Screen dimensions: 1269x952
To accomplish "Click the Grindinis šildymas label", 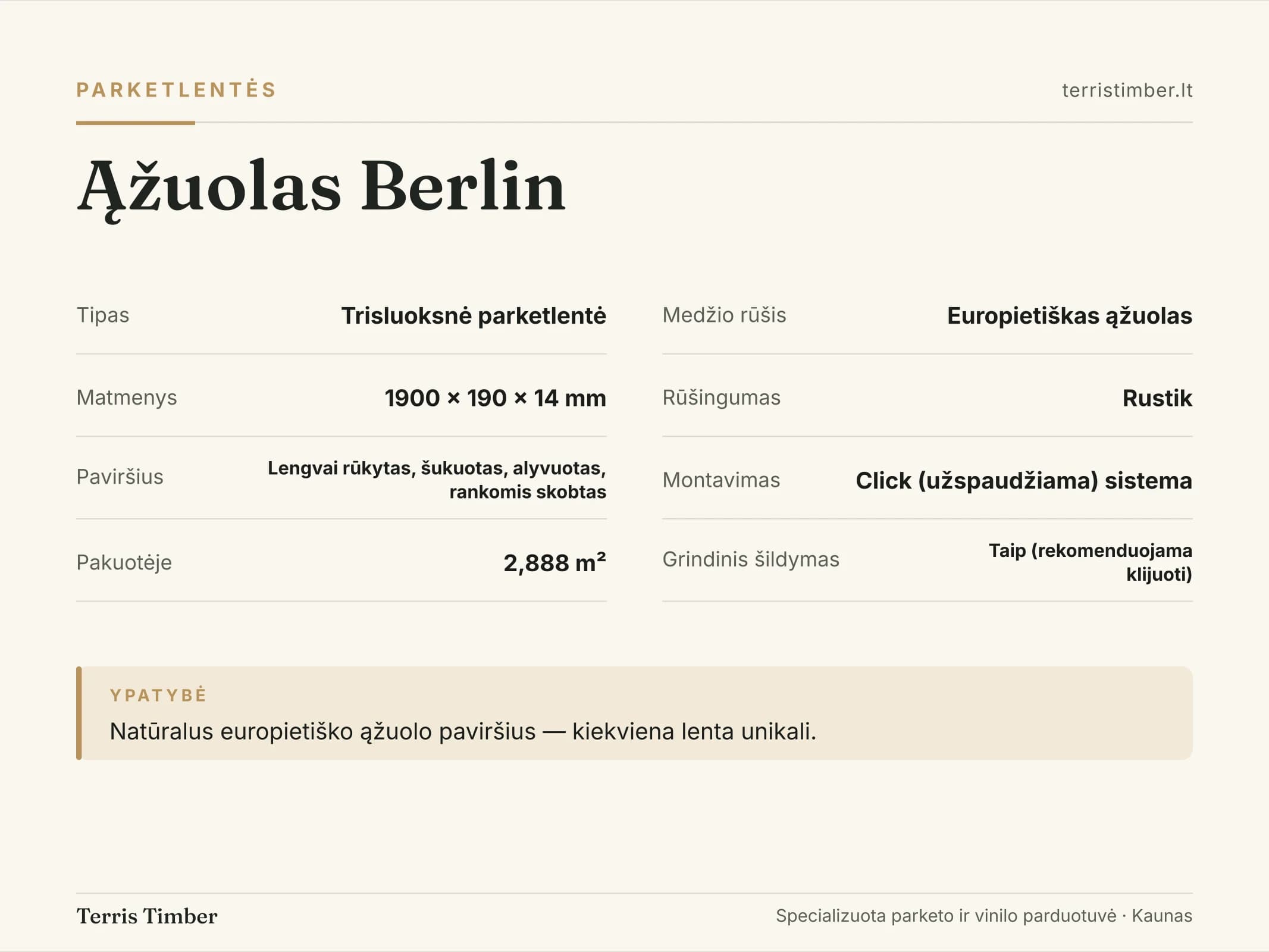I will coord(751,559).
